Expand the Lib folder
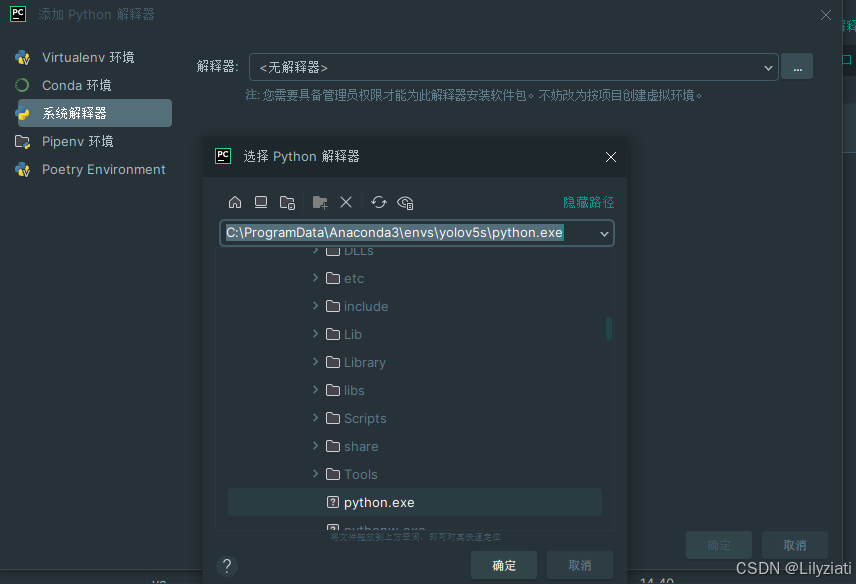Image resolution: width=856 pixels, height=584 pixels. (316, 333)
